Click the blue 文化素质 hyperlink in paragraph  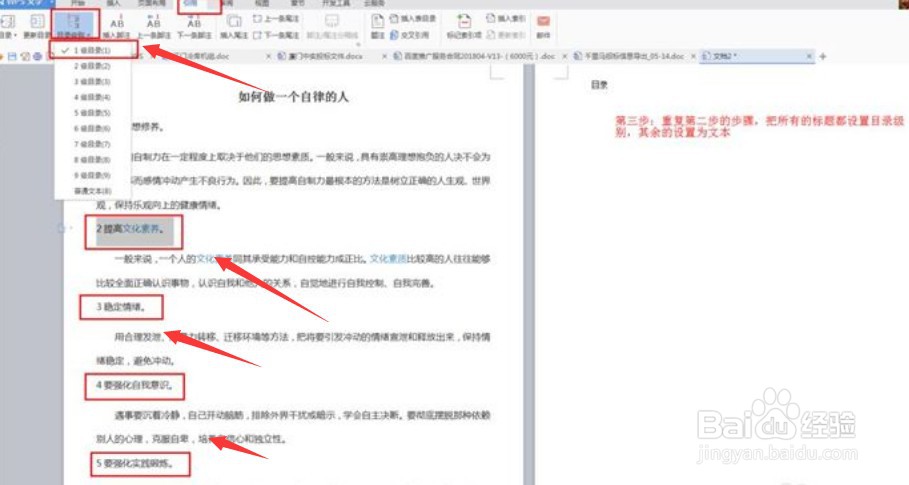[x=388, y=258]
